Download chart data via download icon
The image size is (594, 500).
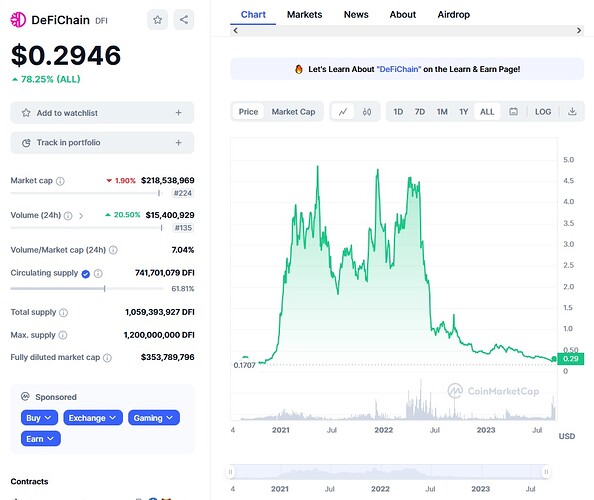[x=572, y=111]
